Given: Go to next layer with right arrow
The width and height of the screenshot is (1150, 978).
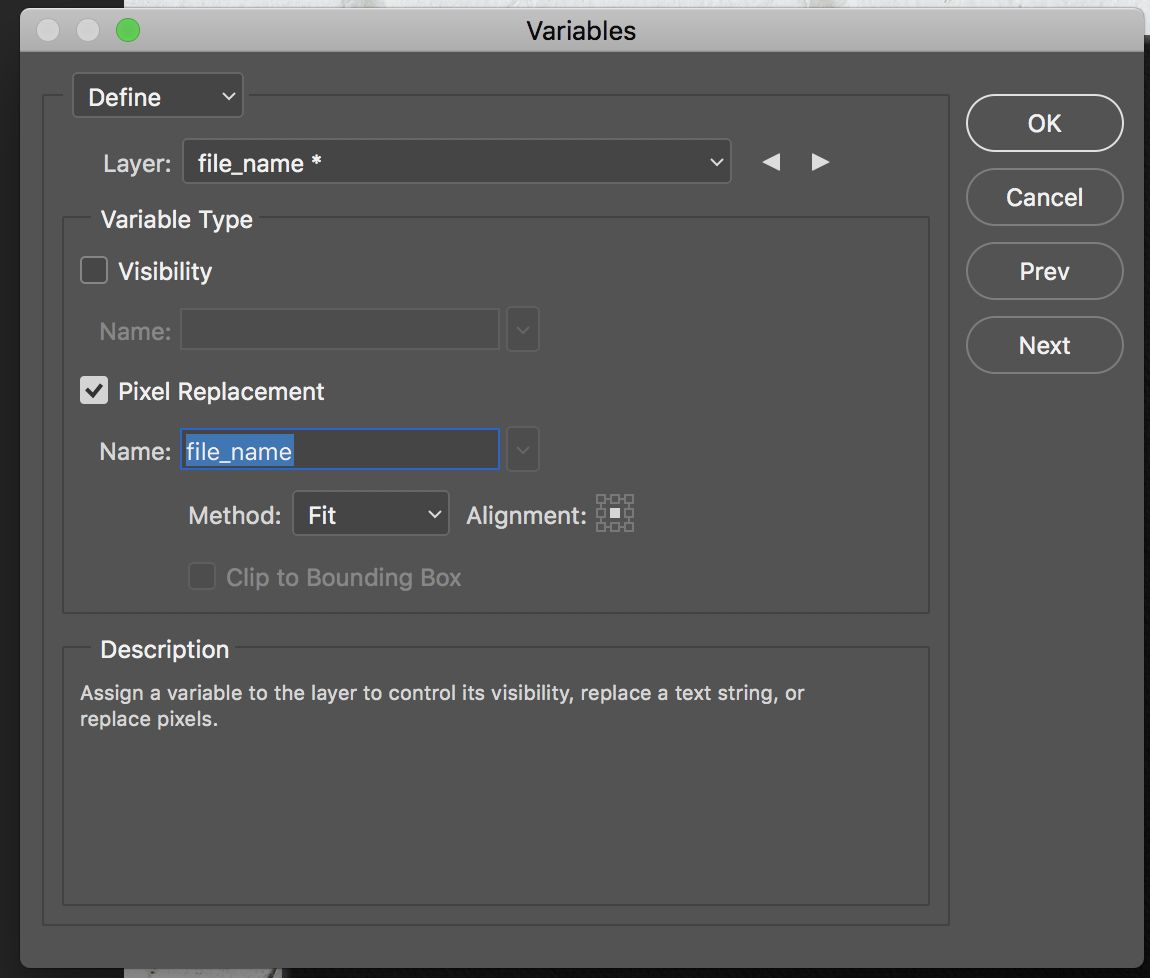Looking at the screenshot, I should [820, 162].
